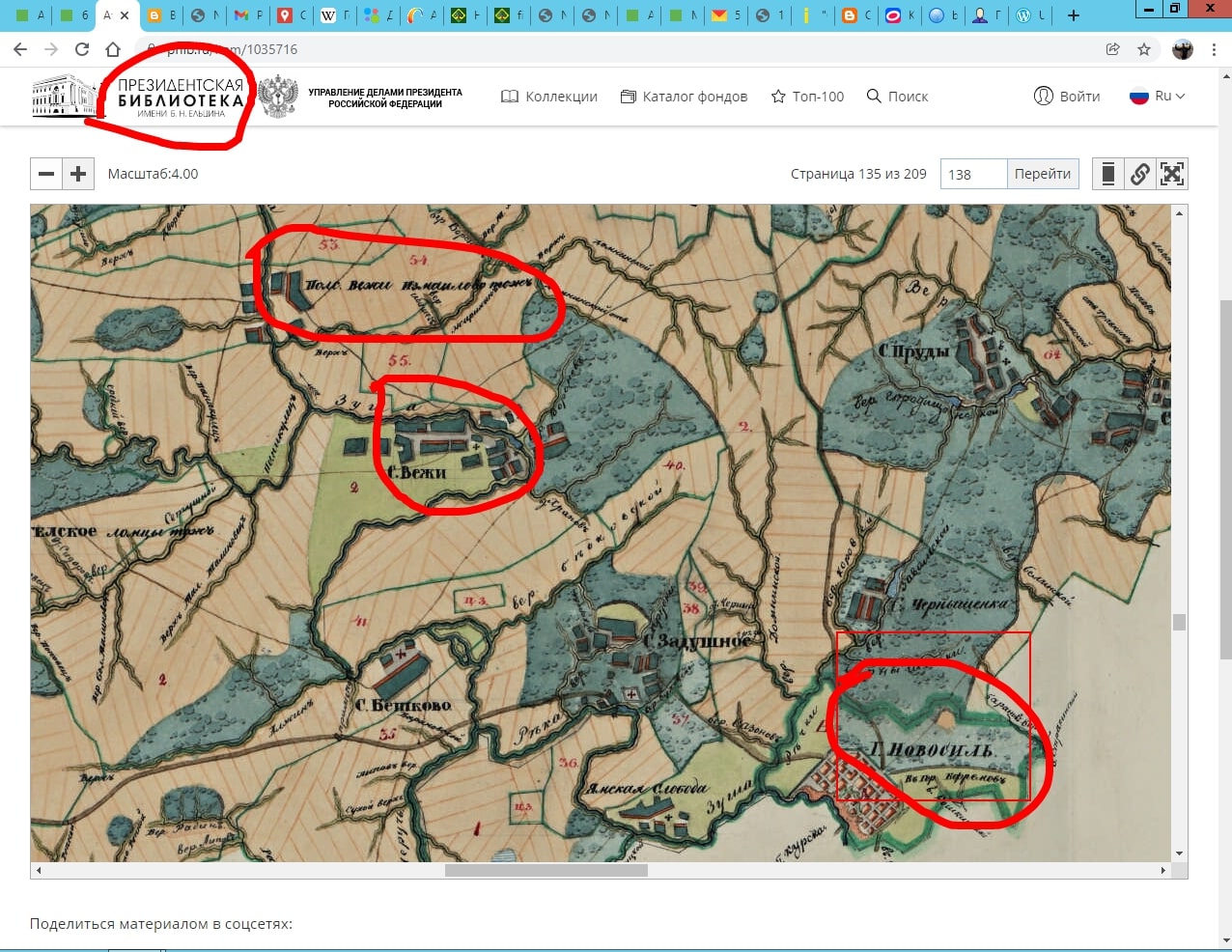The height and width of the screenshot is (952, 1232).
Task: Click the viewer scroll-left arrow
Action: click(x=39, y=870)
